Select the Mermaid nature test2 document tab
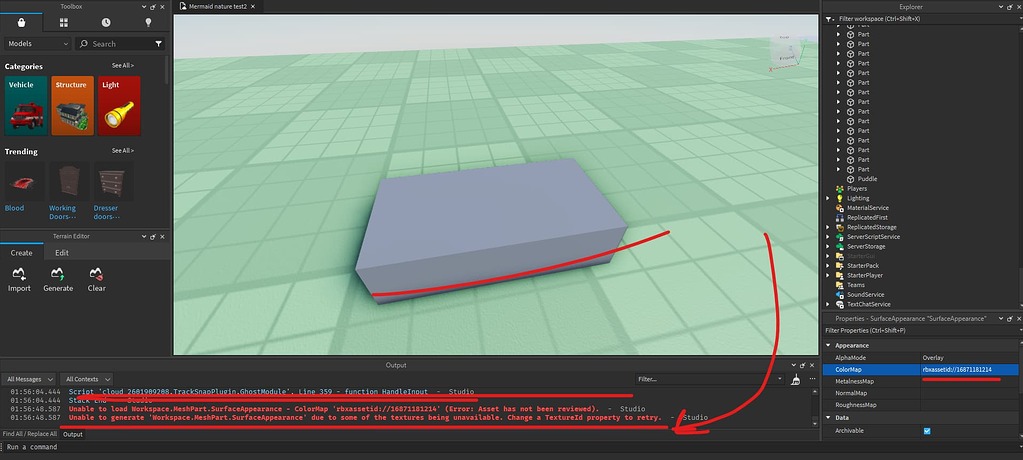Viewport: 1023px width, 460px height. click(216, 7)
